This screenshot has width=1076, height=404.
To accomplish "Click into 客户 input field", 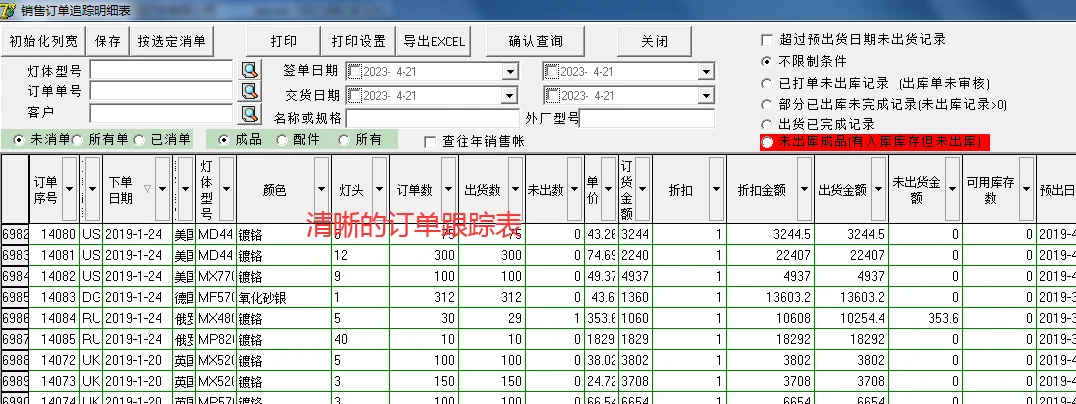I will [161, 113].
